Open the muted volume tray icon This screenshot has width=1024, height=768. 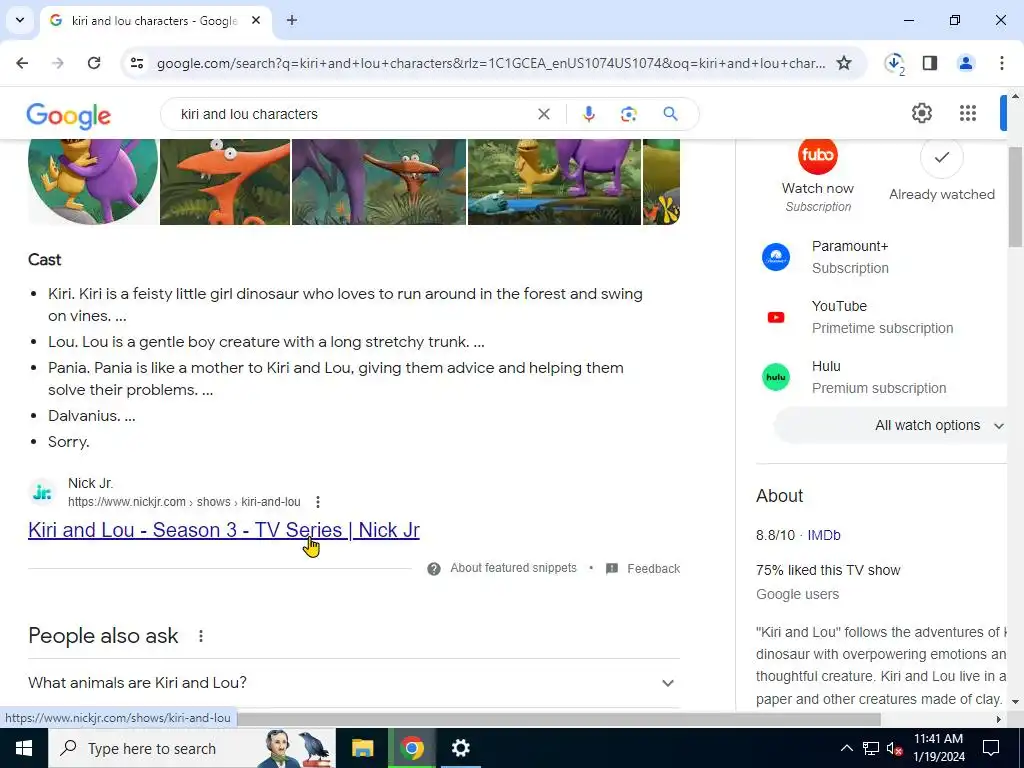click(895, 748)
